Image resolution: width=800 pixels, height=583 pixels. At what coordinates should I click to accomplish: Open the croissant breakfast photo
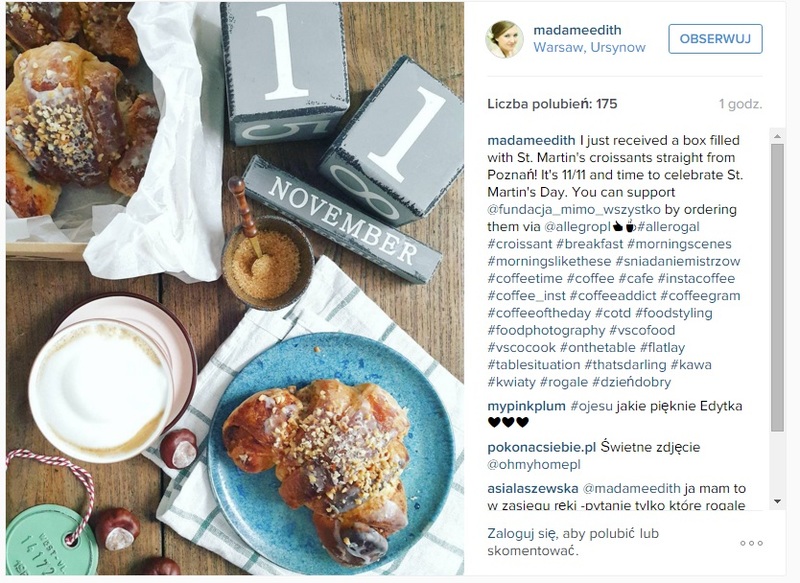coord(235,289)
